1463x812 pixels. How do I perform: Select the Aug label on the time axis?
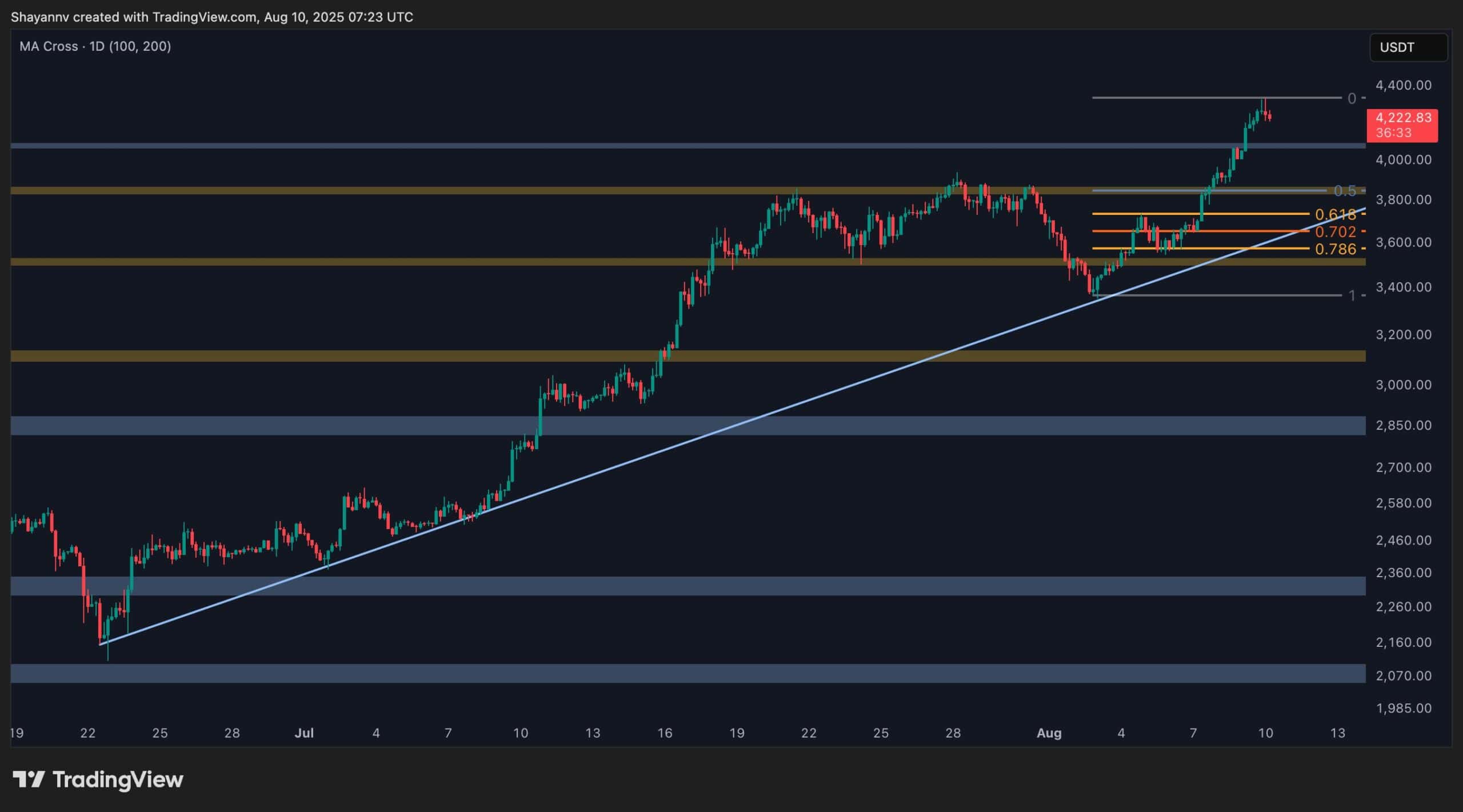point(1050,733)
